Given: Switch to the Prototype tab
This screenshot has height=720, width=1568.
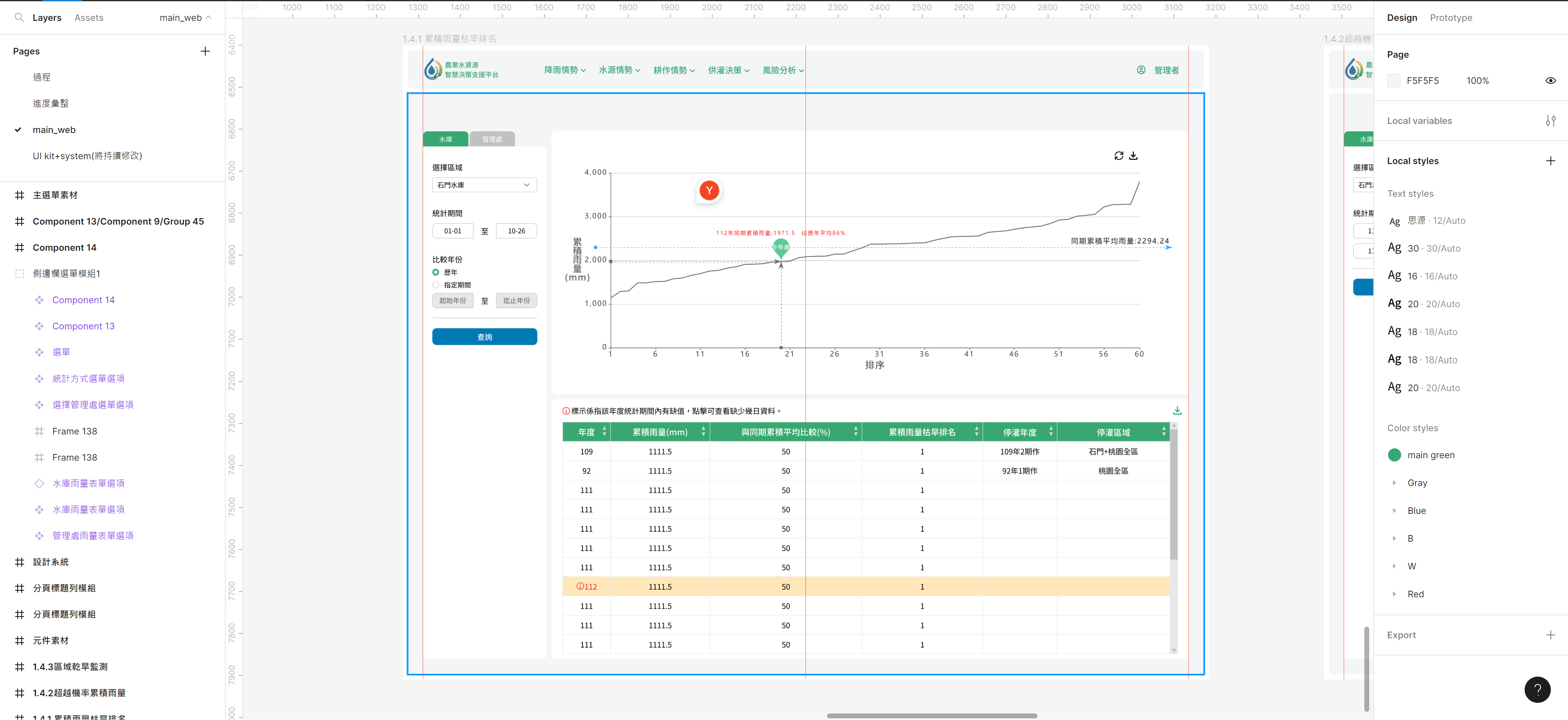Looking at the screenshot, I should [1451, 18].
